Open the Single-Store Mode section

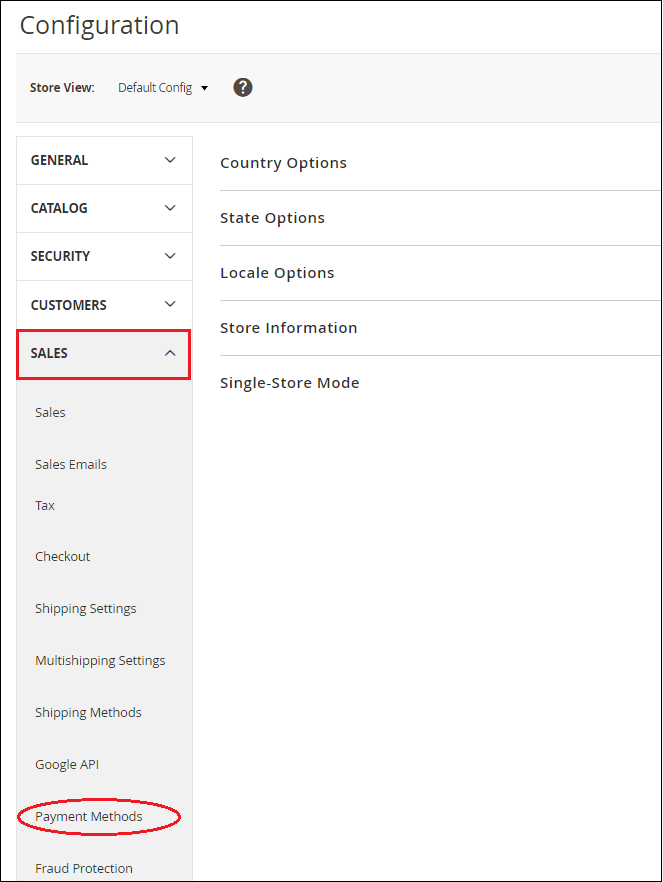(290, 383)
